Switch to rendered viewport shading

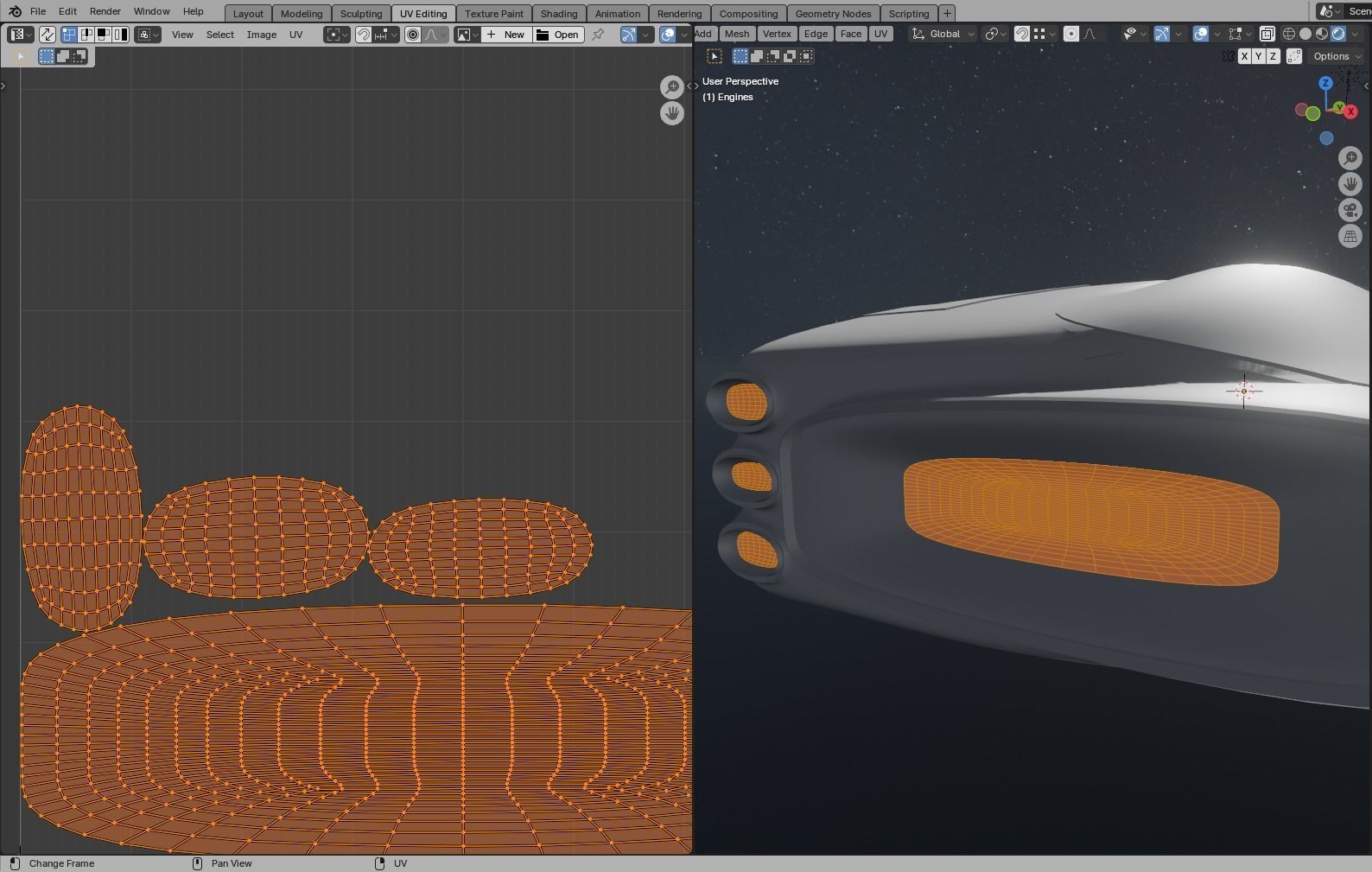(x=1338, y=34)
